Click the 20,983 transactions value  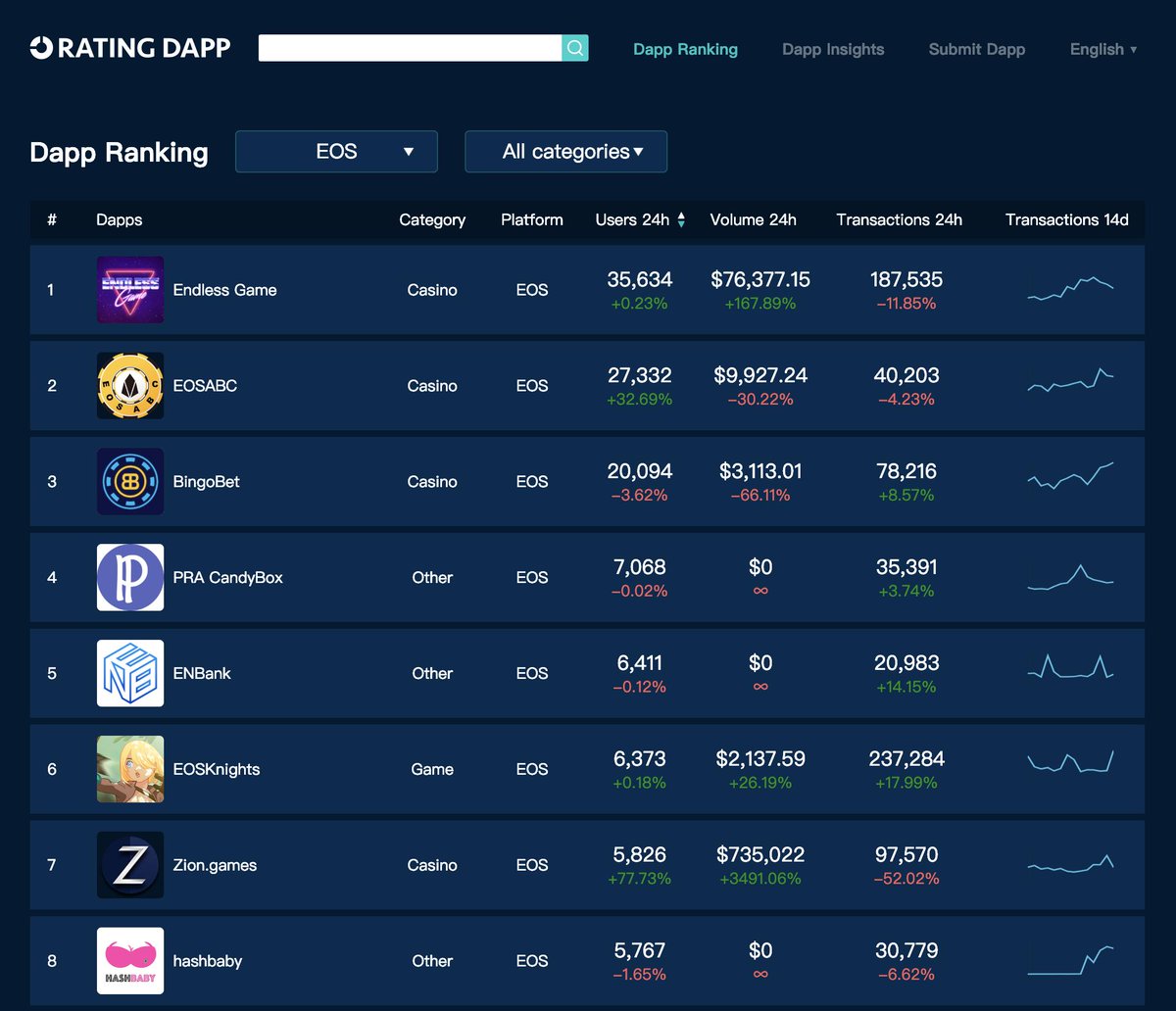pos(906,663)
